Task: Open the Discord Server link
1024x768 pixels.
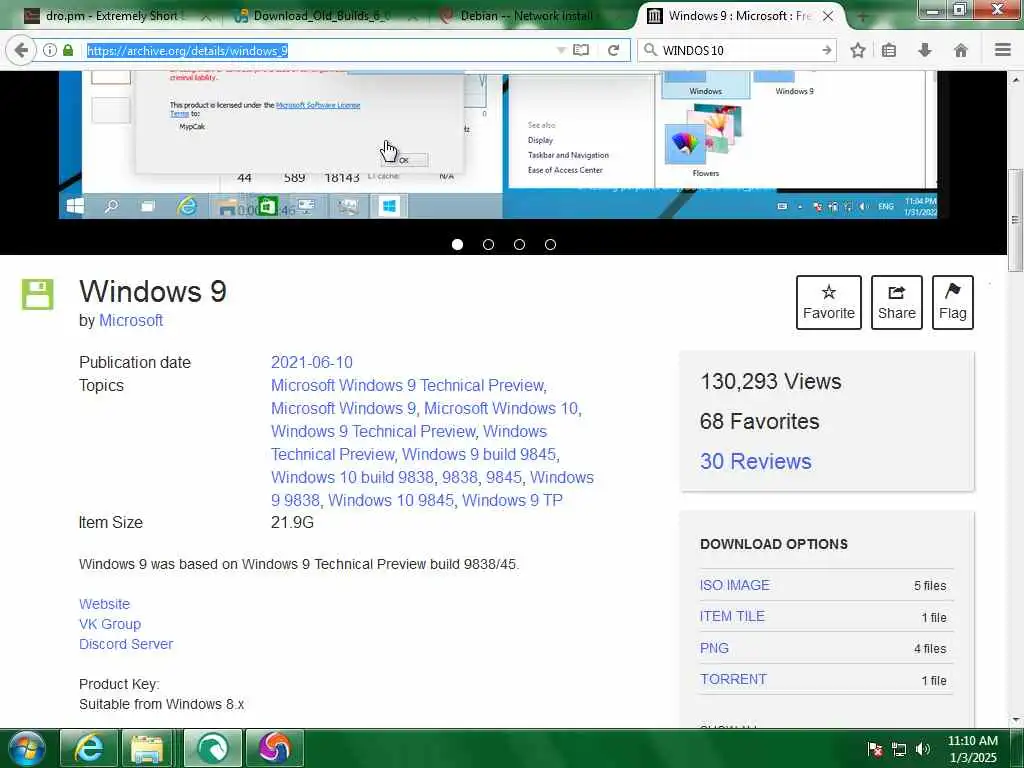Action: [126, 644]
